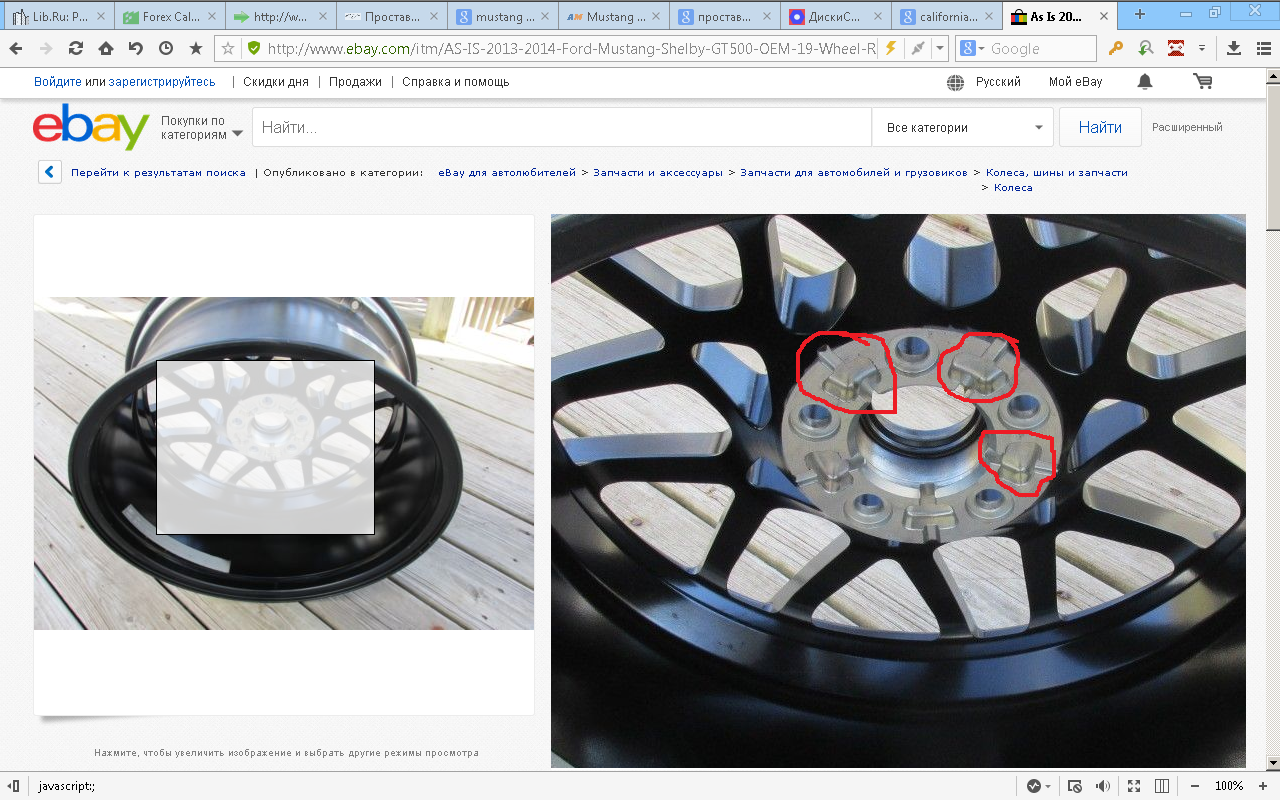Click the browser address bar URL
1280x800 pixels.
click(571, 48)
